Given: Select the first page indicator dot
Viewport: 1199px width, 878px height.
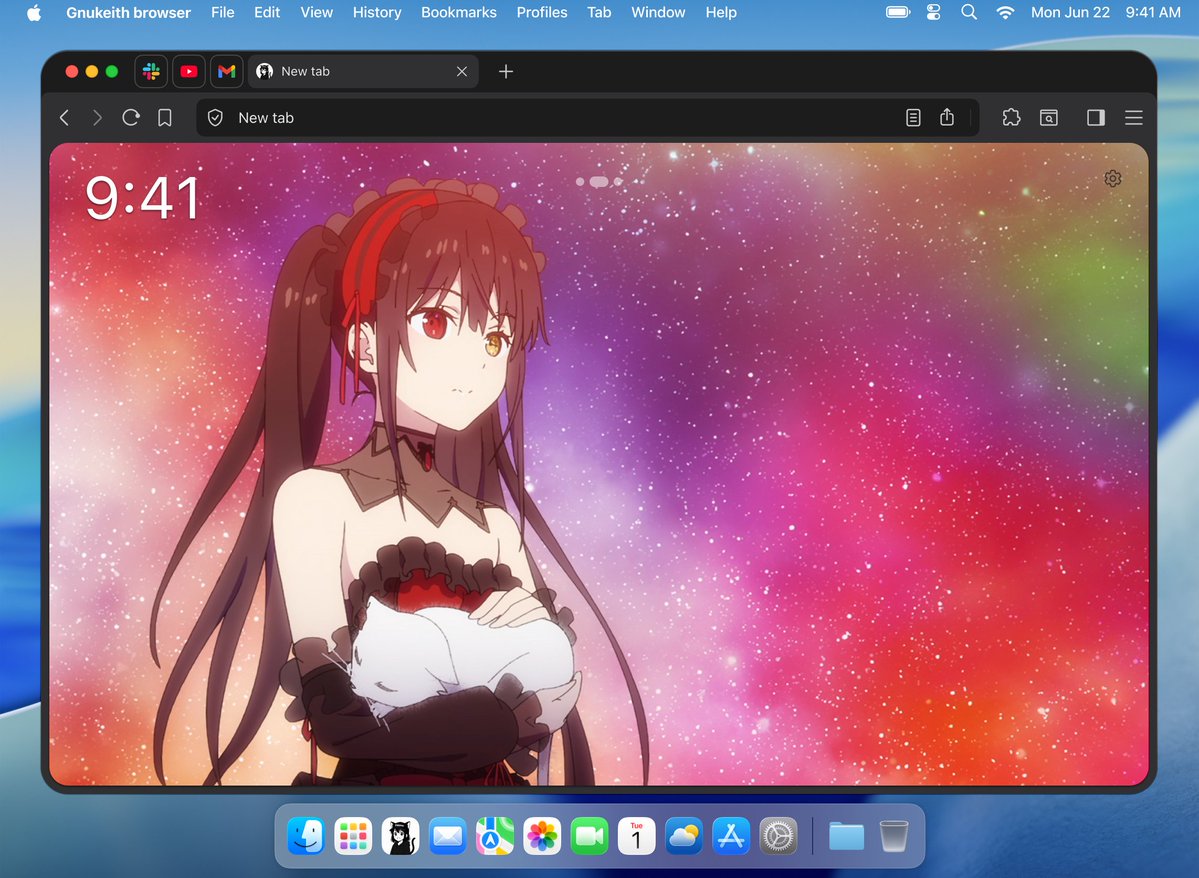Looking at the screenshot, I should click(x=580, y=181).
